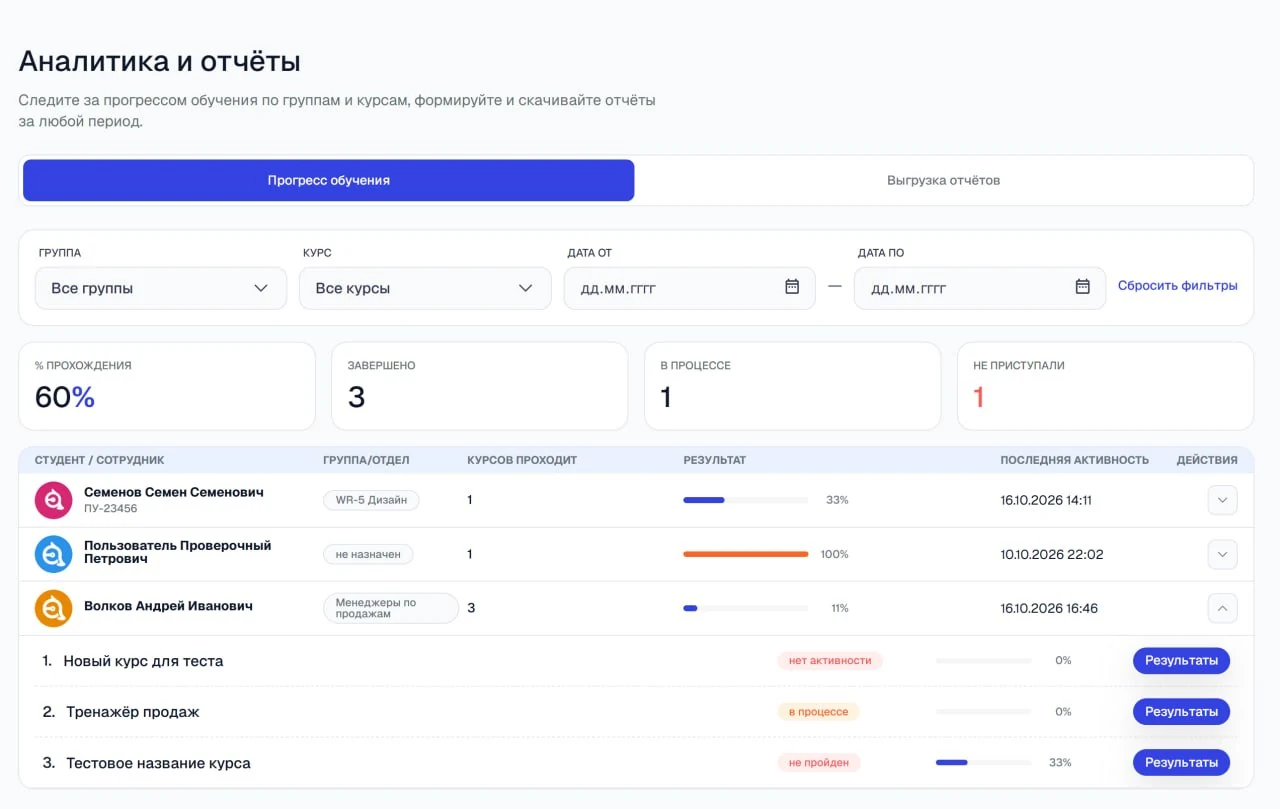Image resolution: width=1280 pixels, height=809 pixels.
Task: Click the не пройден status badge
Action: 819,762
